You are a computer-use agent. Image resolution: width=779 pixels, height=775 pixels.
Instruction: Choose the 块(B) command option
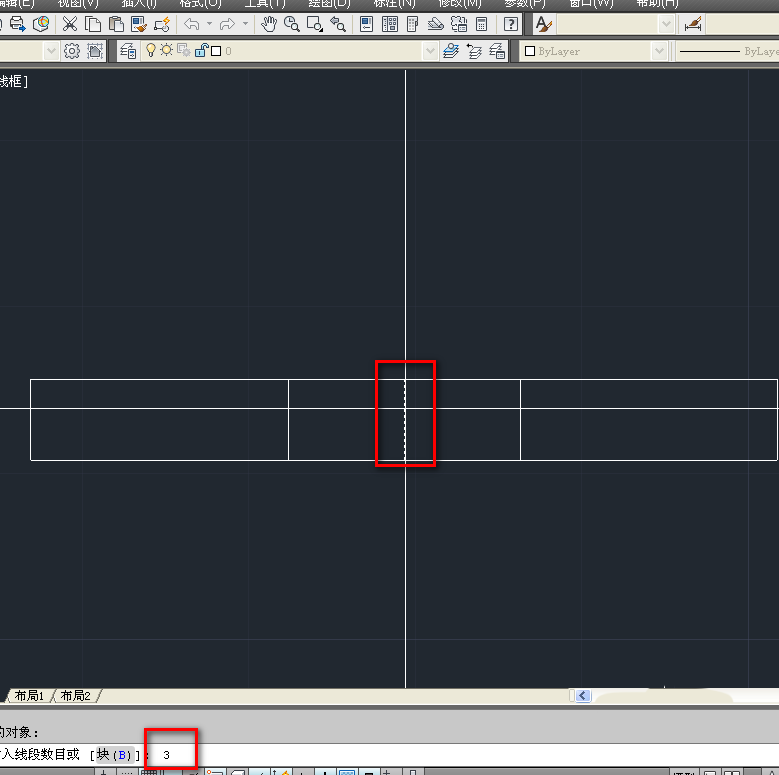click(115, 755)
